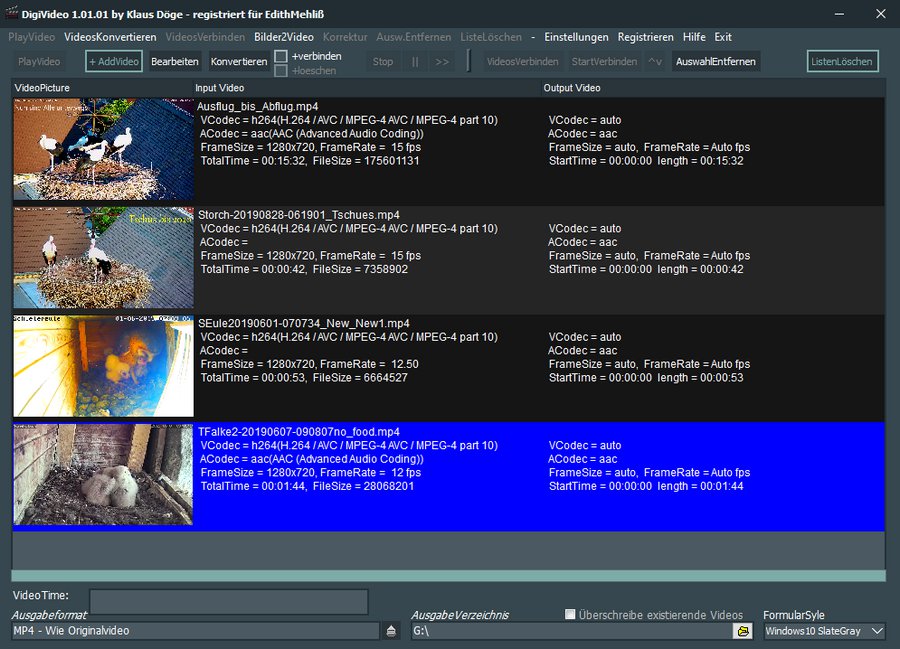Viewport: 900px width, 649px height.
Task: Click the fast-forward (>>) icon
Action: tap(443, 61)
